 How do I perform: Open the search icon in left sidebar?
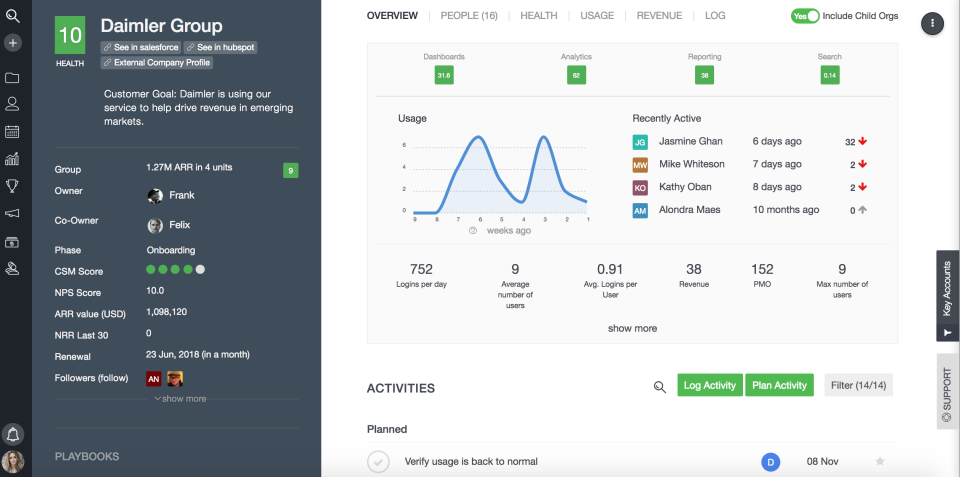click(12, 16)
